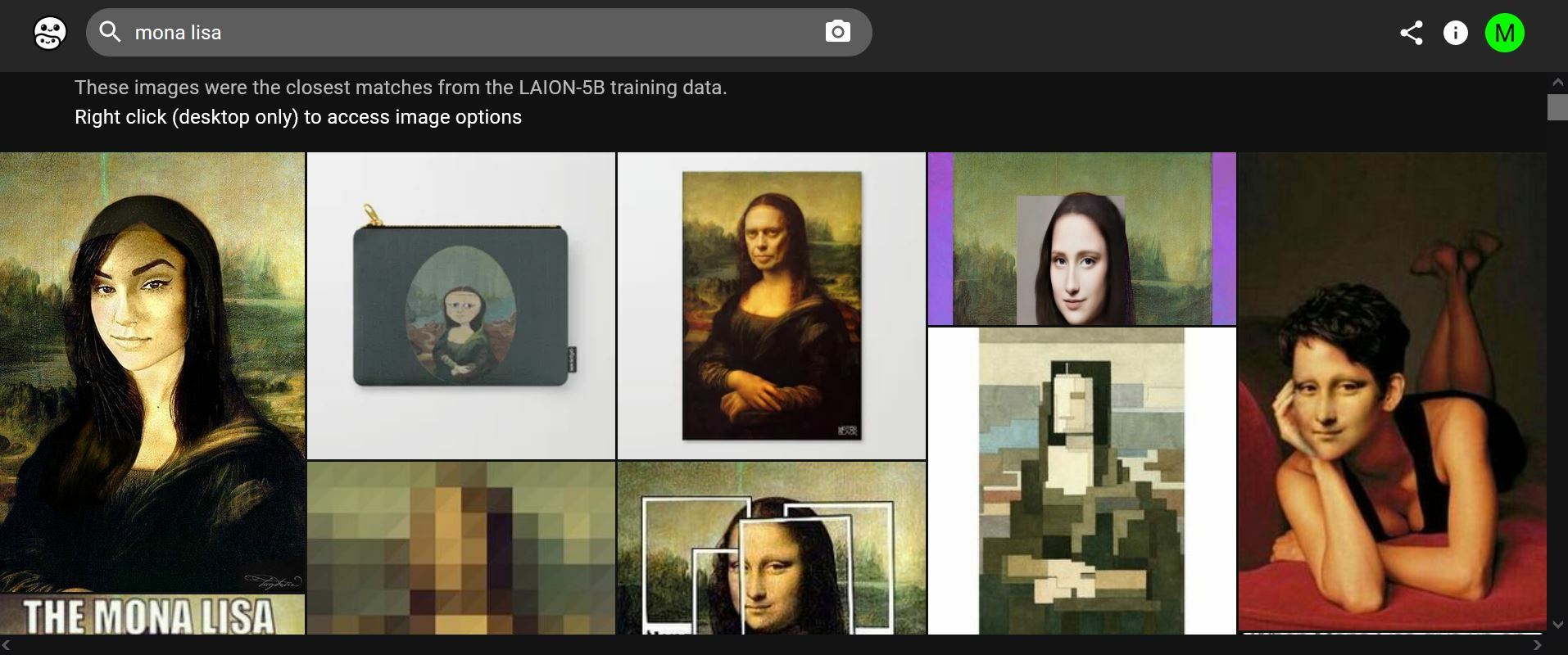Click the horizontal scrollbar left arrow
This screenshot has height=655, width=1568.
click(7, 645)
